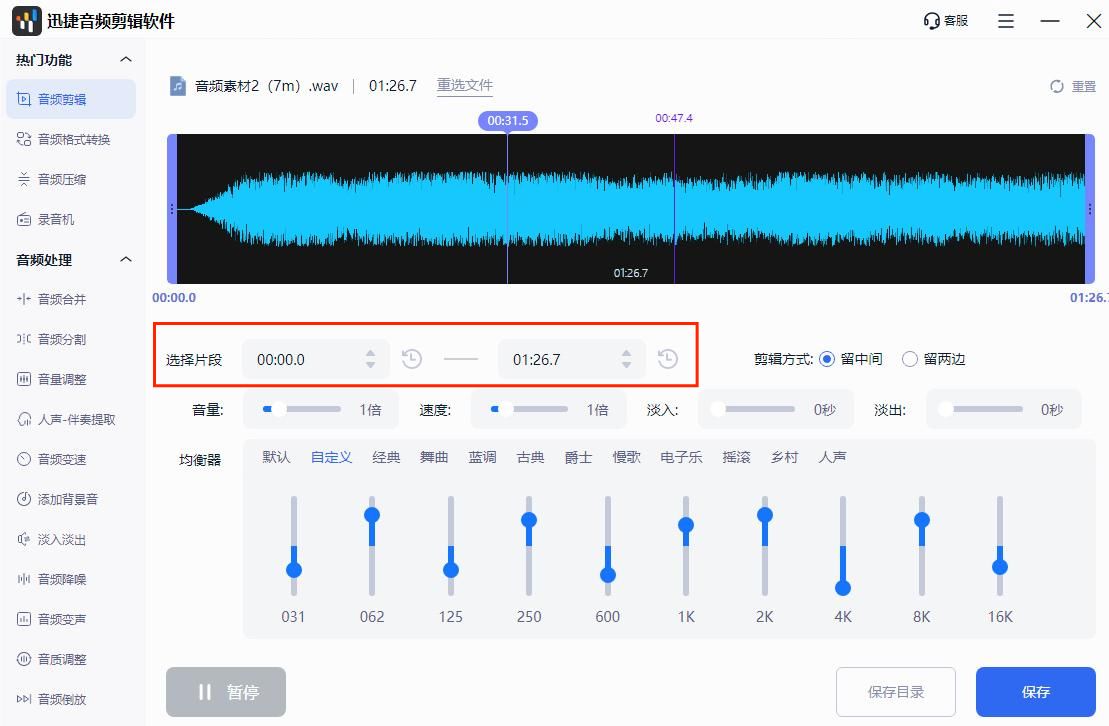Select the 慢歌 equalizer preset
Screen dimensions: 1109x726
[x=627, y=457]
